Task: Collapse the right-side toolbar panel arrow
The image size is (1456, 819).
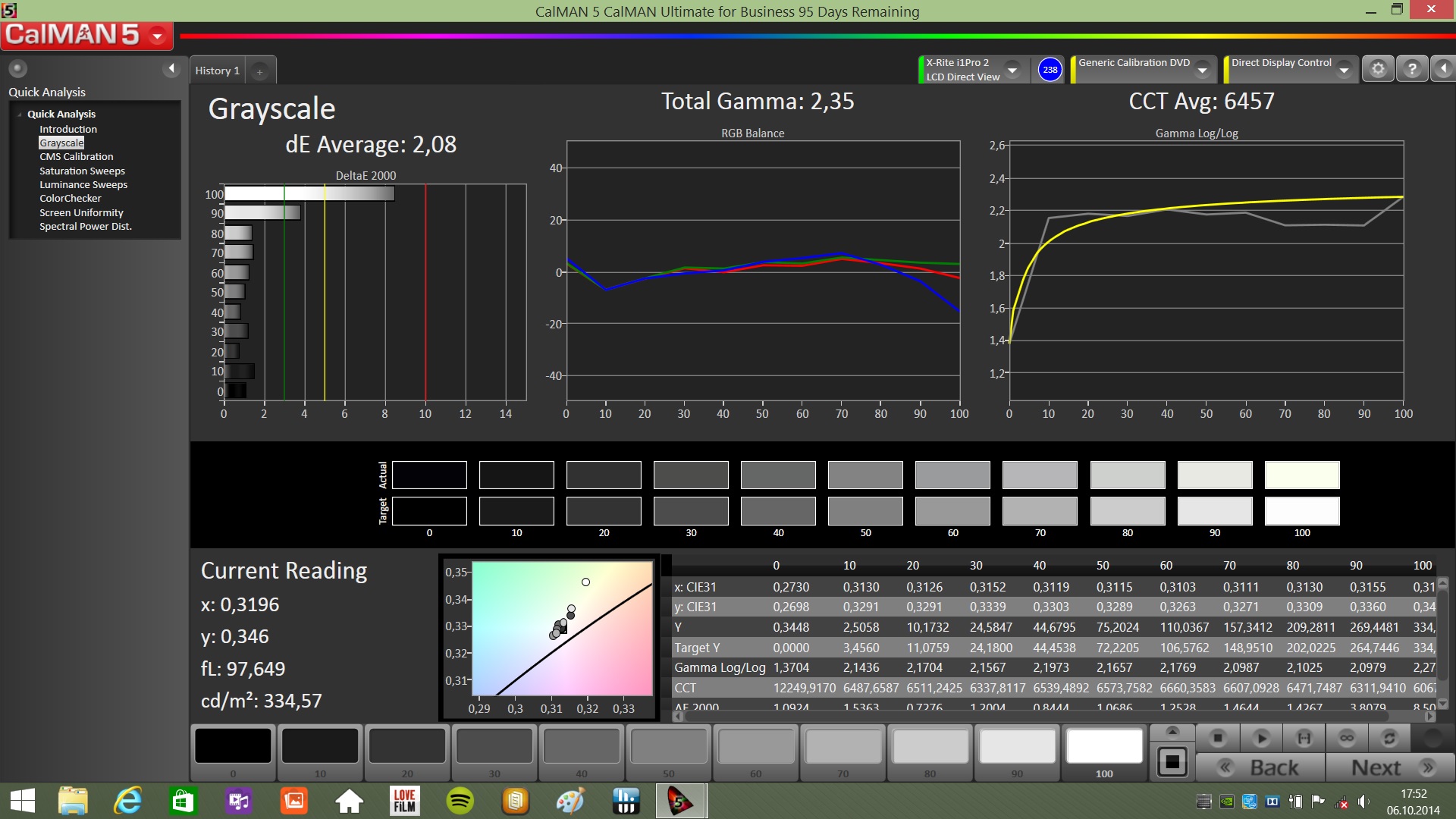Action: click(1443, 69)
